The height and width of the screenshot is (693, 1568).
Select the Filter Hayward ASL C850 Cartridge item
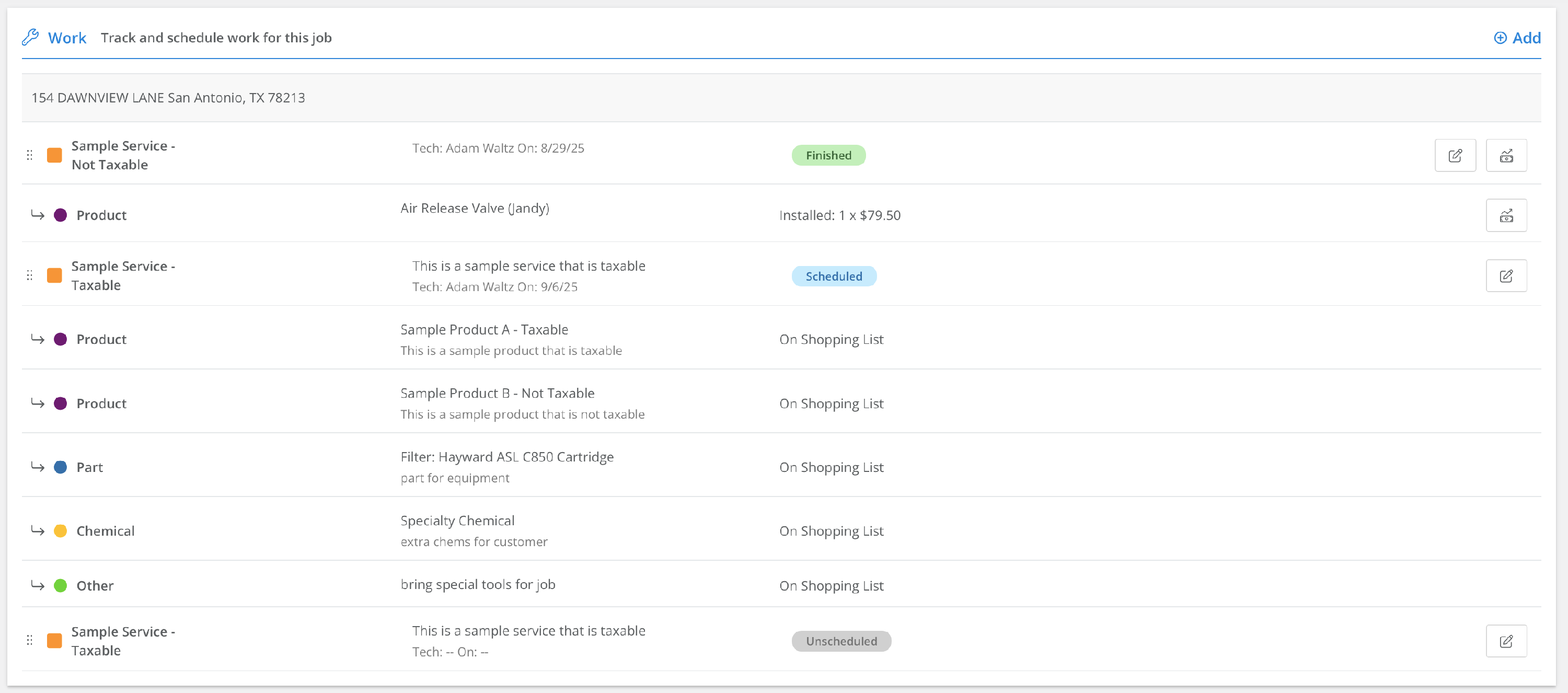[x=506, y=457]
